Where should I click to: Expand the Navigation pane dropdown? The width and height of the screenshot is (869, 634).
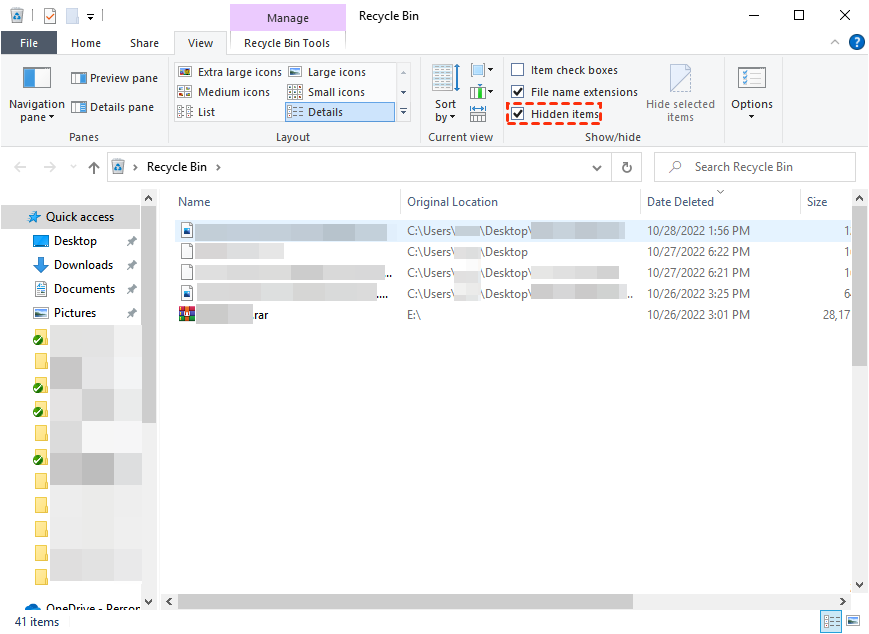(36, 111)
